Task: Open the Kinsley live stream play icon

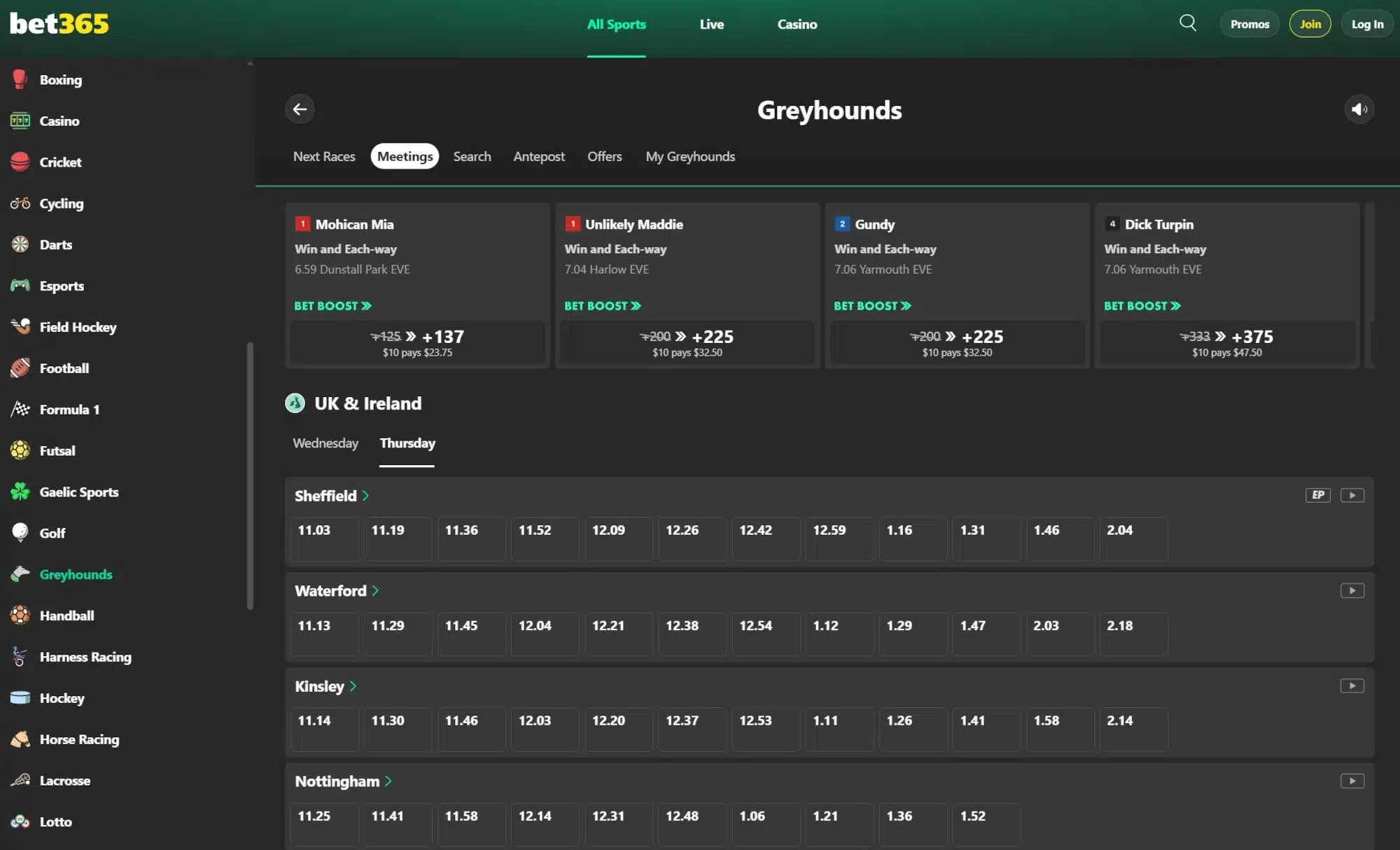Action: (x=1352, y=685)
